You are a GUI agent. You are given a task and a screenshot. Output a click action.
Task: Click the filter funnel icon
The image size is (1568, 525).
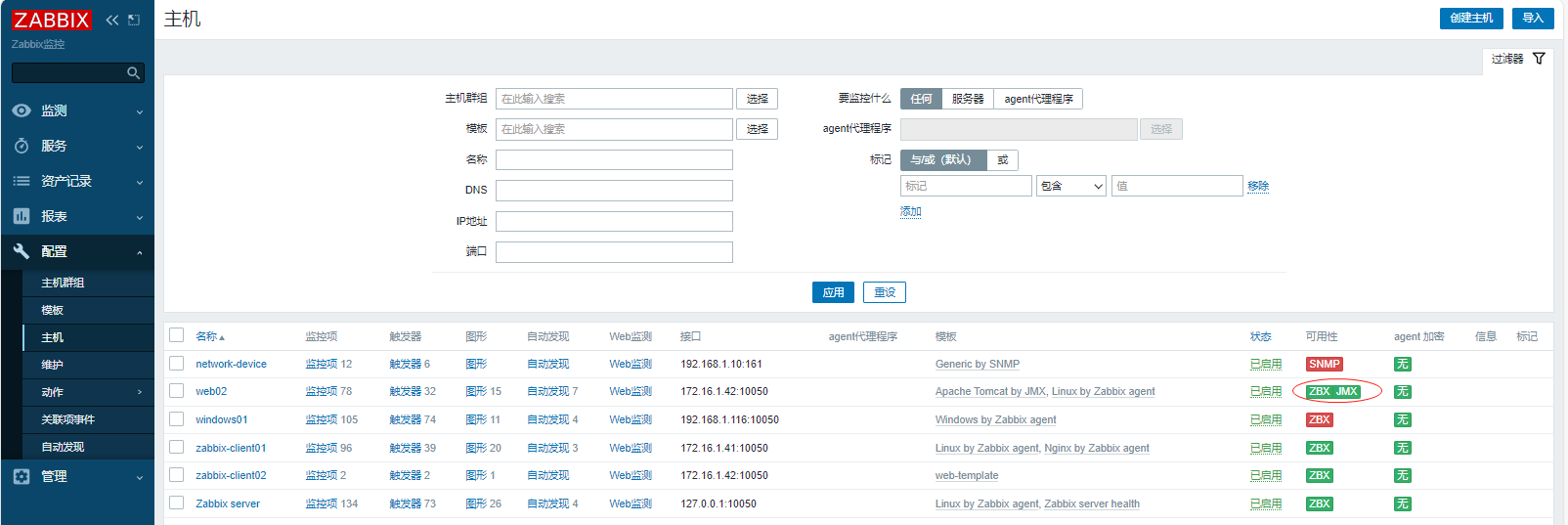[1539, 59]
